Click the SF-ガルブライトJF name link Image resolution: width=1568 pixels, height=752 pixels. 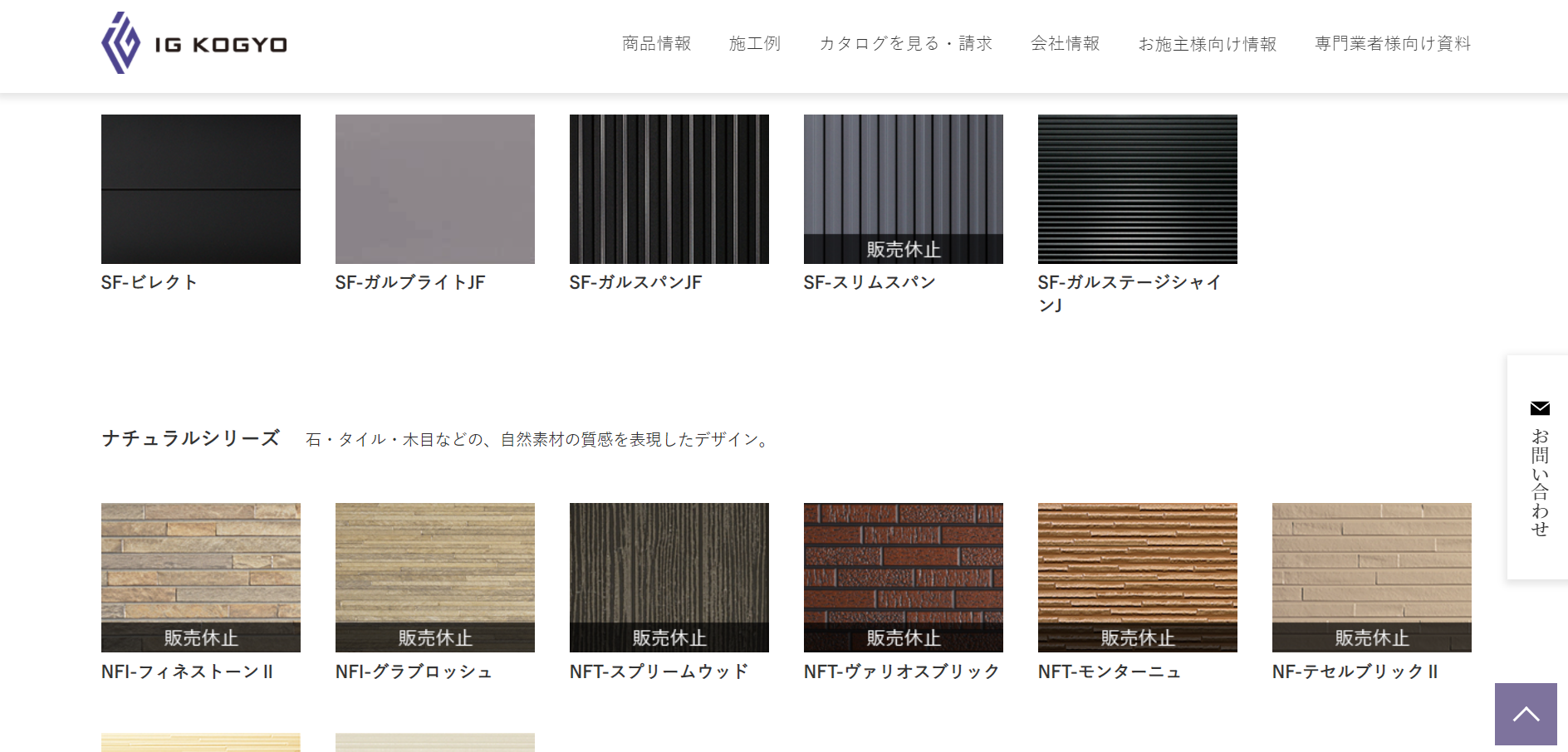[x=410, y=282]
